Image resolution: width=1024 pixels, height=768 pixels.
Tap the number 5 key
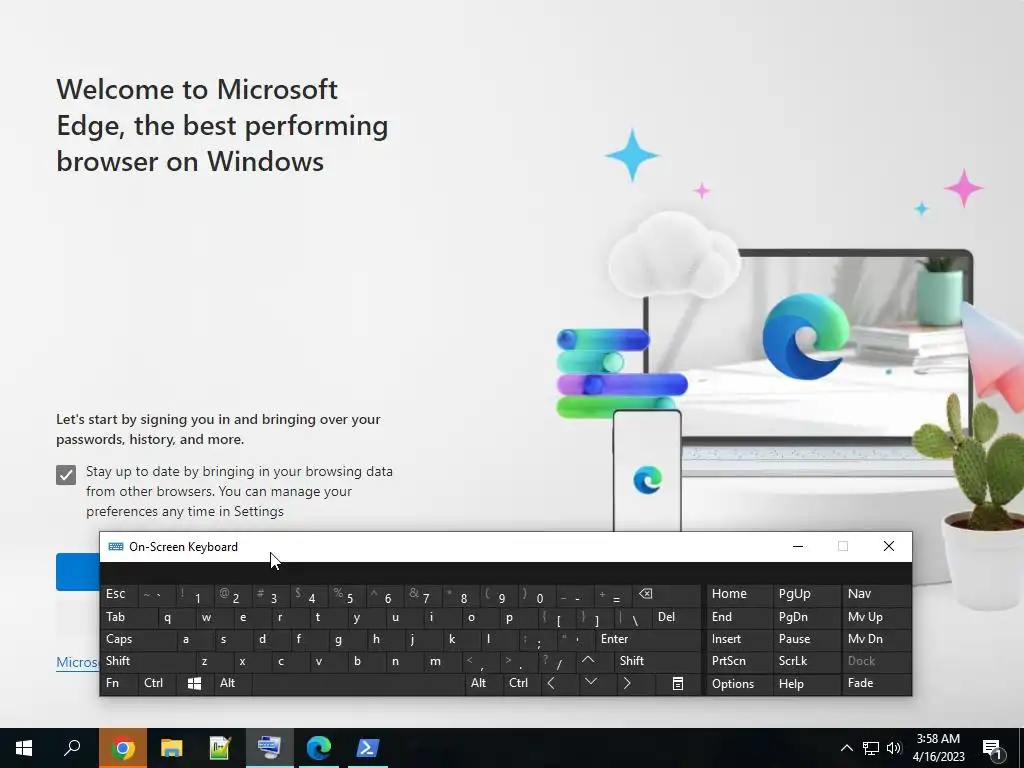click(x=345, y=594)
